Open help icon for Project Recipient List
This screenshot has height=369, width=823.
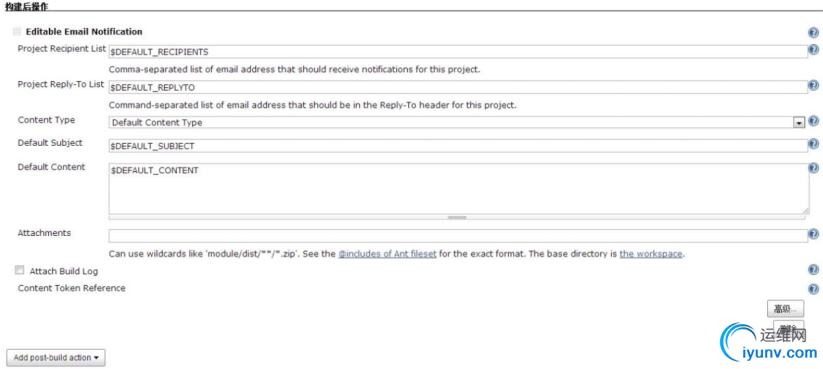click(814, 50)
